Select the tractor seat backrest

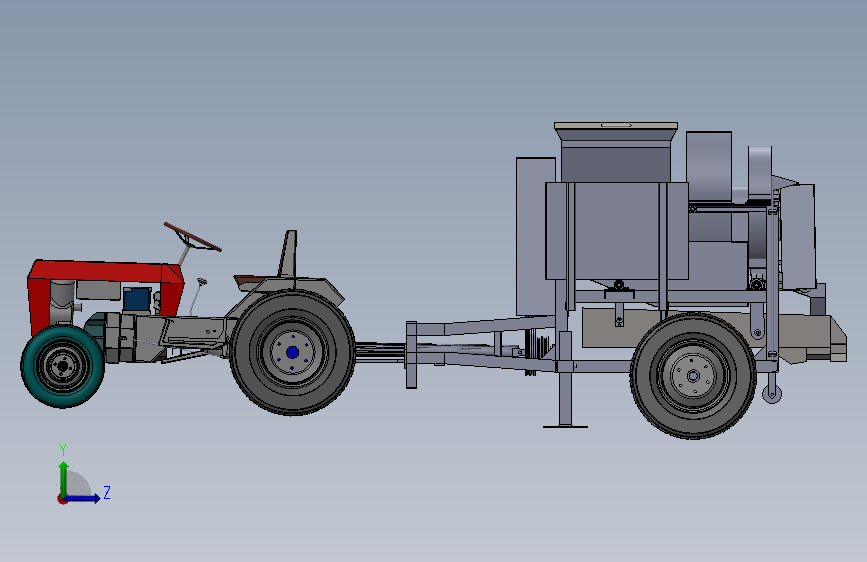coord(288,254)
